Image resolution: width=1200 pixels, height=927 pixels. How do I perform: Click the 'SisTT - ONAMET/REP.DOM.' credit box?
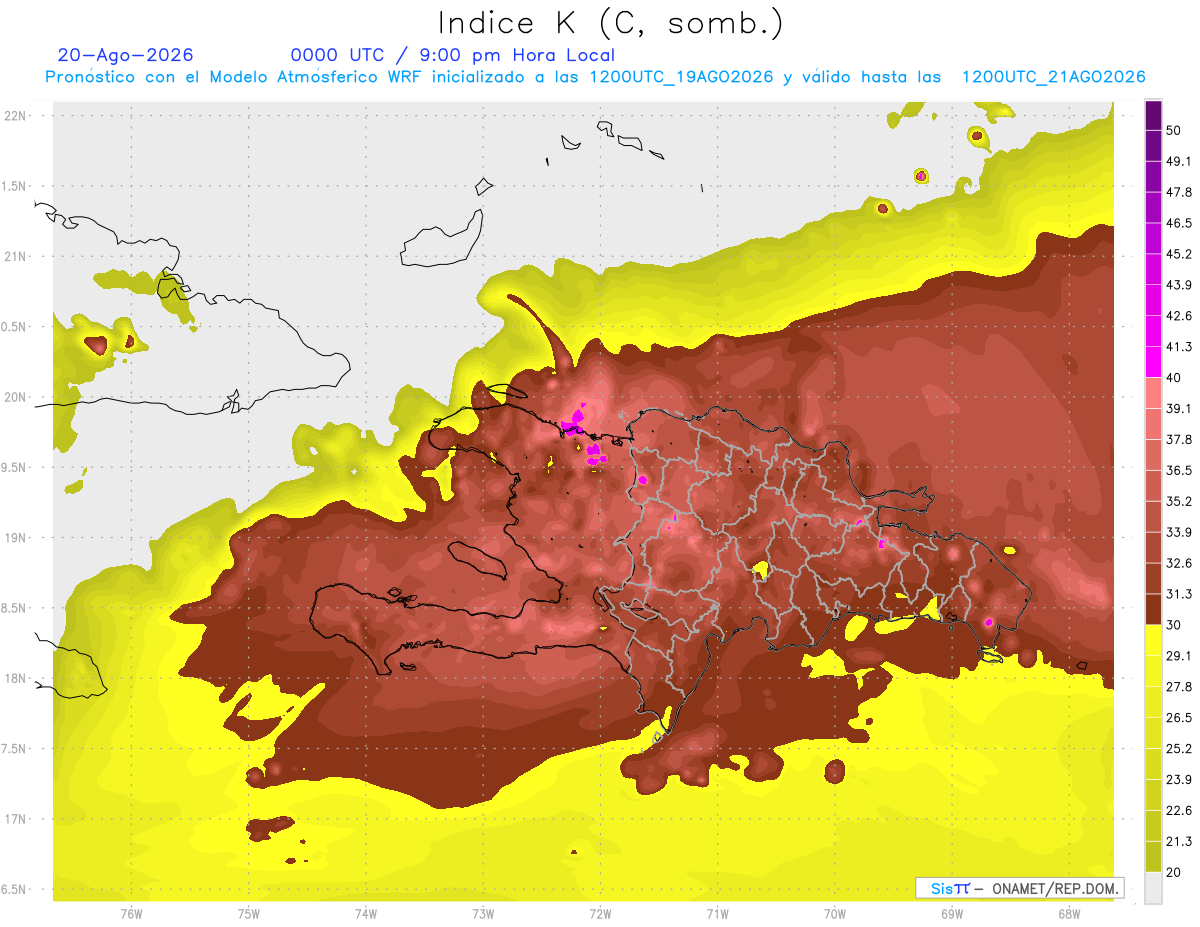pos(1020,888)
